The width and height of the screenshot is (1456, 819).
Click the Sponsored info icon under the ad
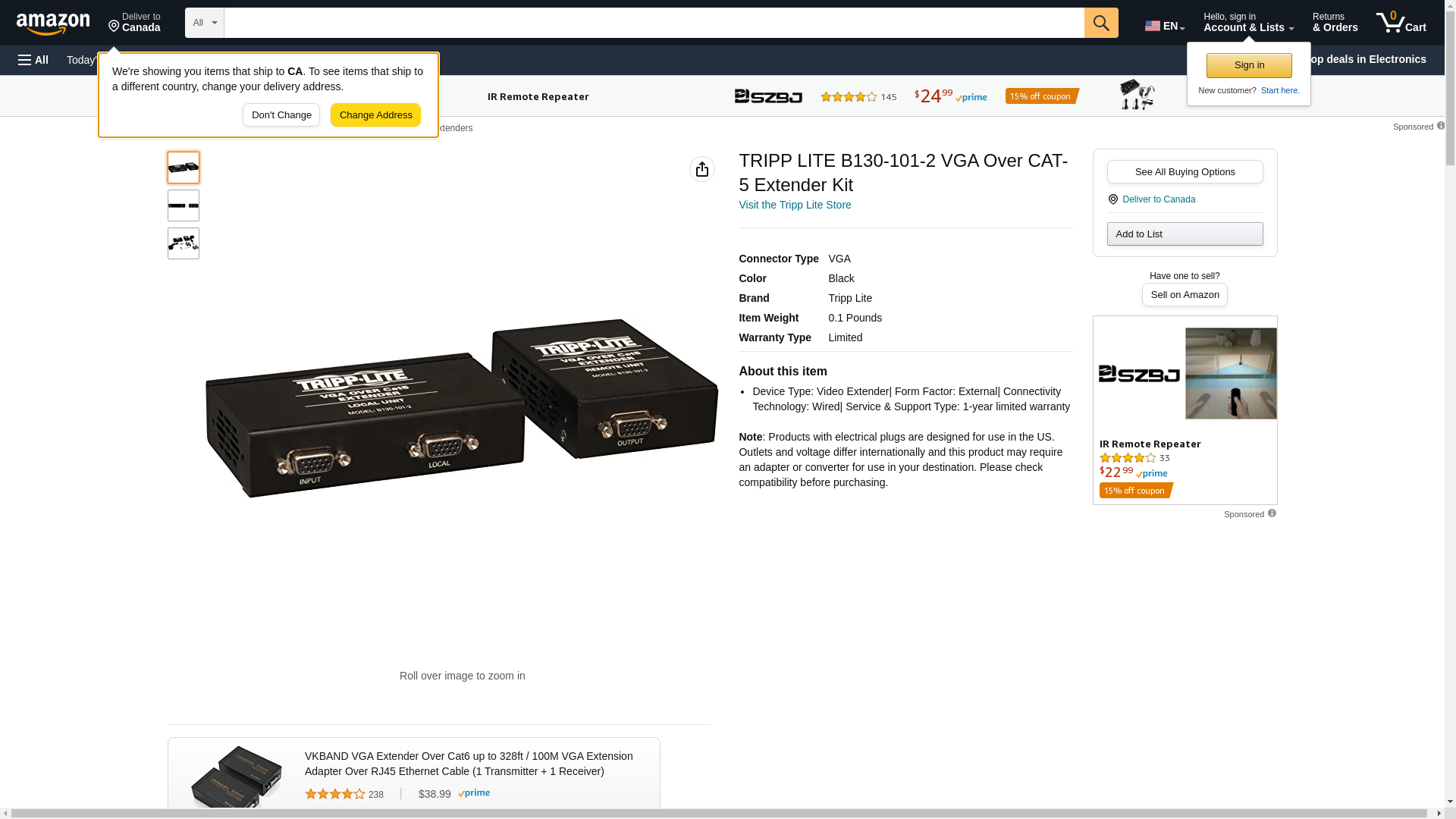(1272, 513)
